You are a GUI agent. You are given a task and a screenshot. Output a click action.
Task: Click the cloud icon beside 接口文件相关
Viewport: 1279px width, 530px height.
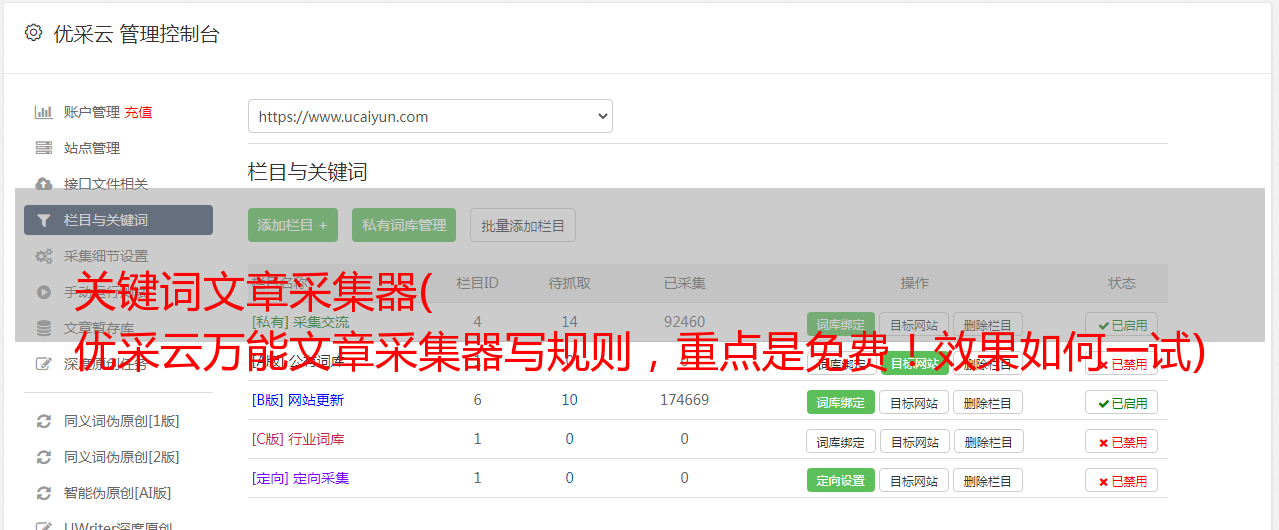coord(44,184)
